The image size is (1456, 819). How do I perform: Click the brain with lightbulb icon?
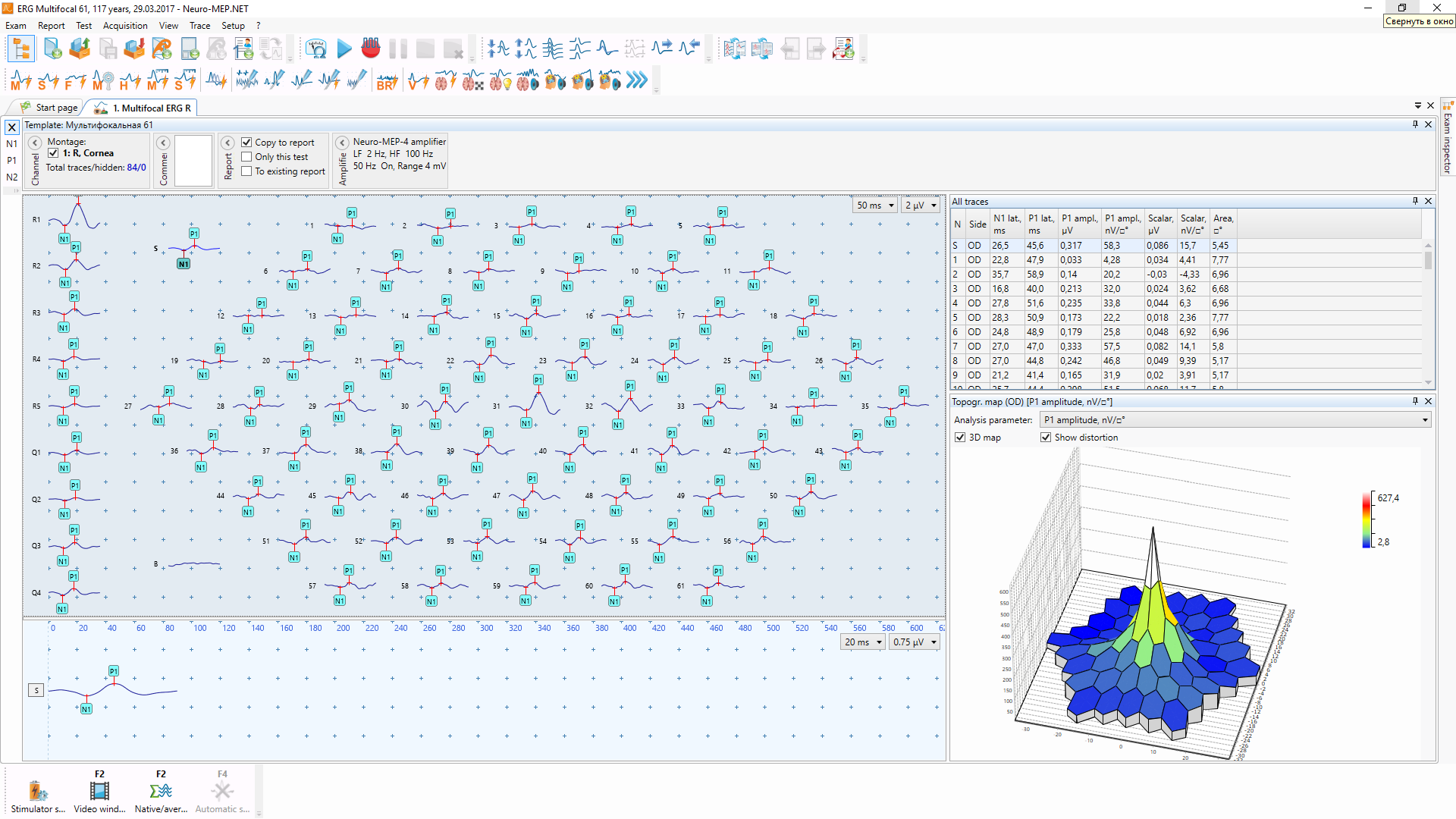500,80
